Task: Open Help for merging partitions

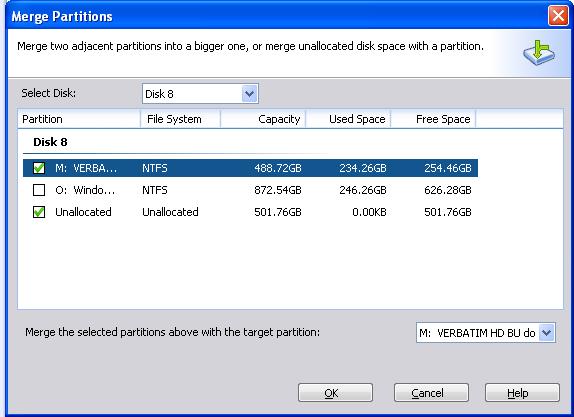Action: pyautogui.click(x=522, y=393)
